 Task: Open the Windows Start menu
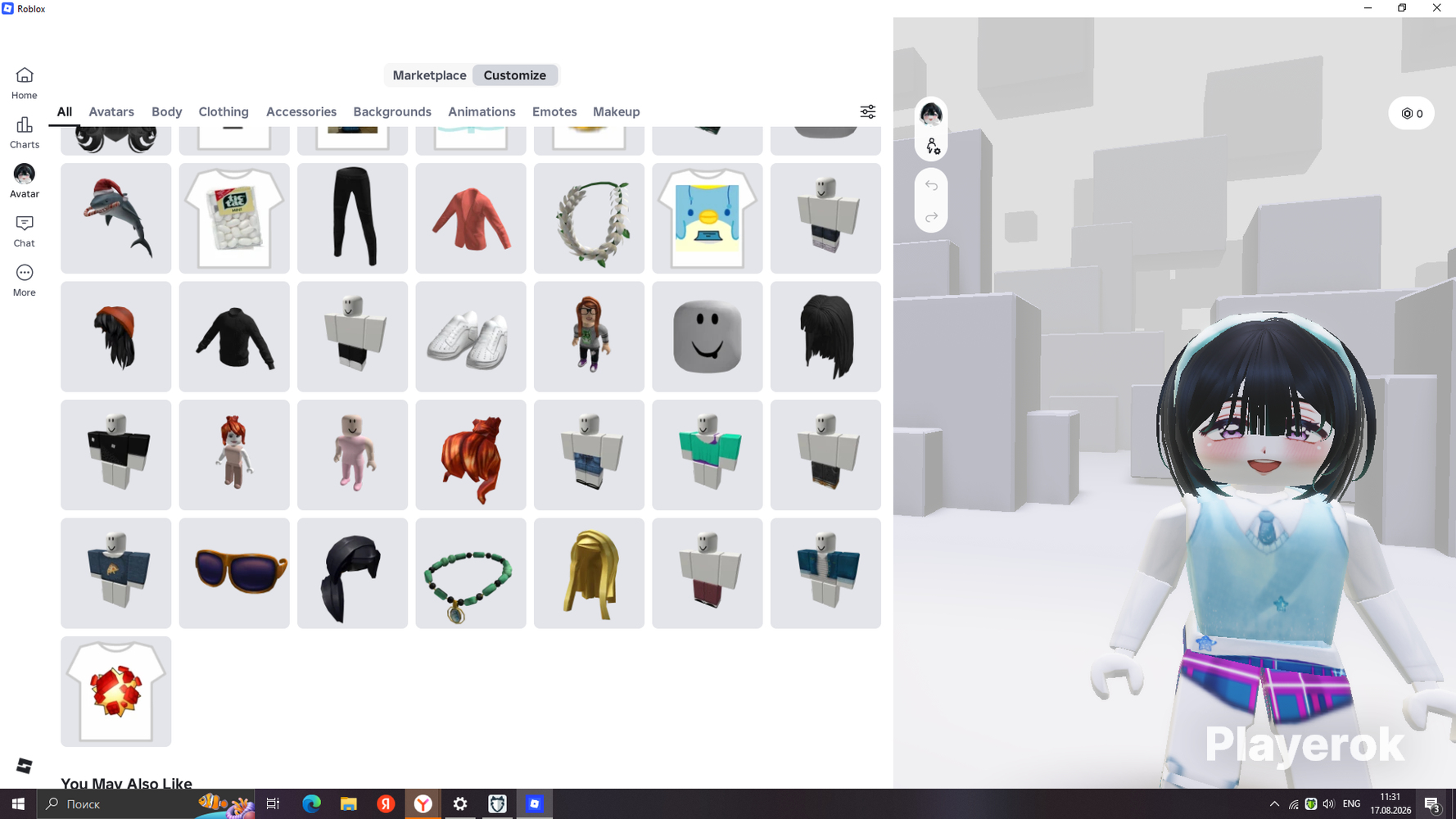click(18, 804)
